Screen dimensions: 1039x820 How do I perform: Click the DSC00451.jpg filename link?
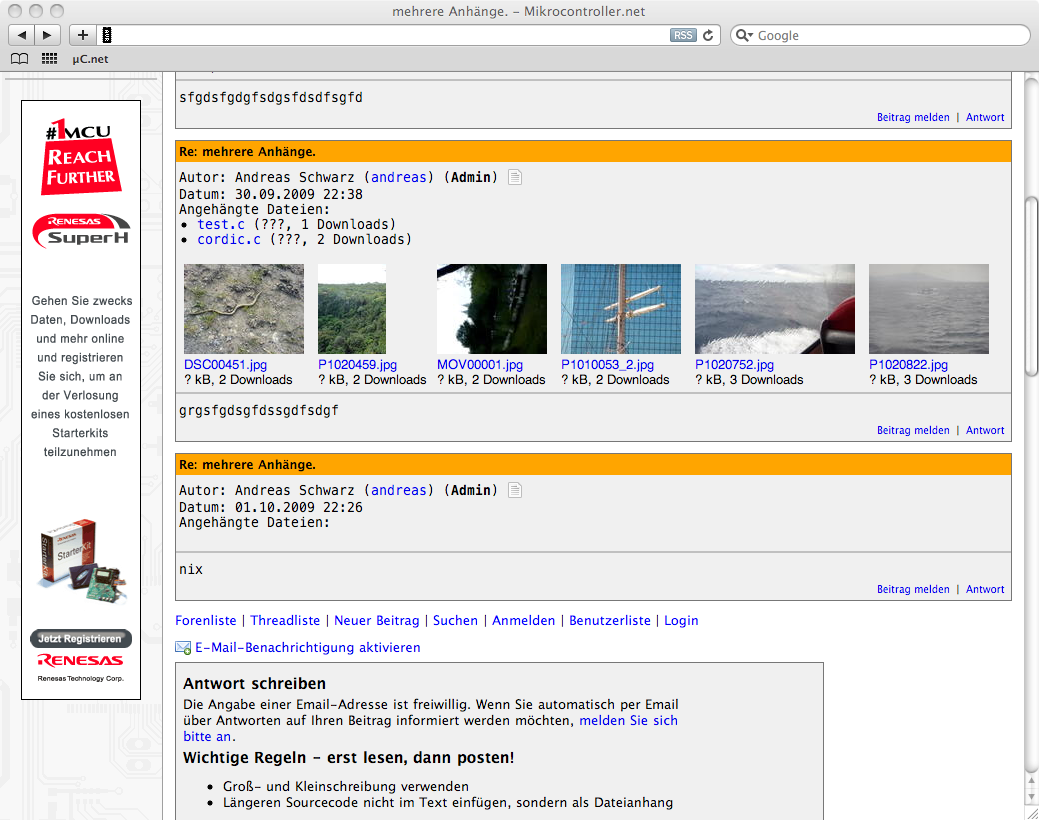point(225,365)
